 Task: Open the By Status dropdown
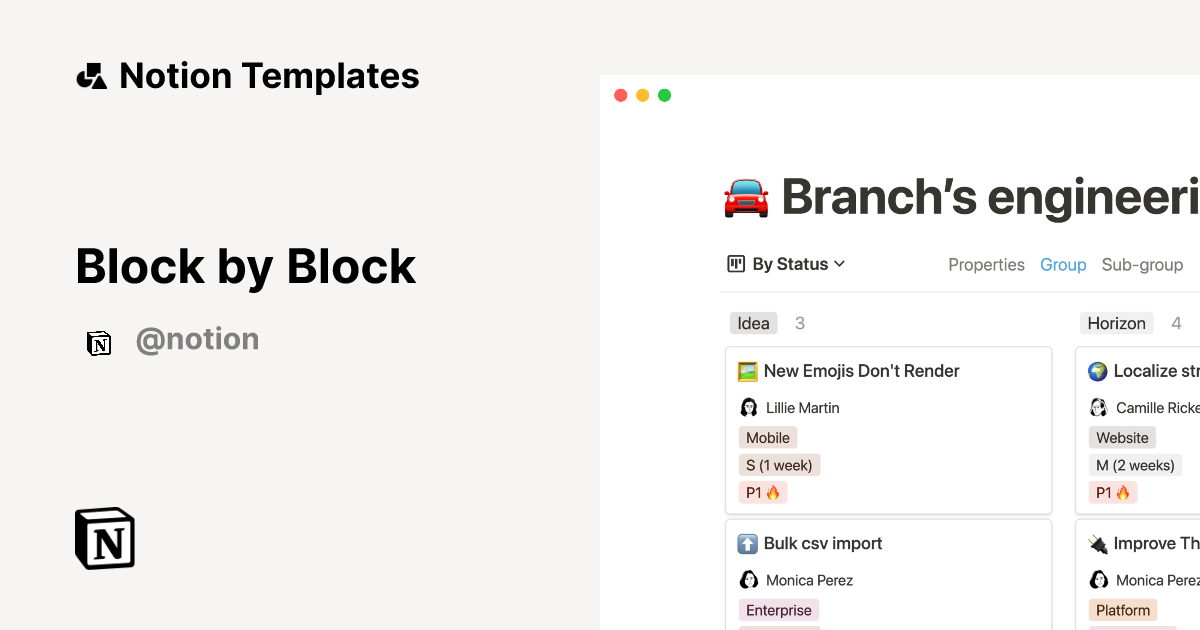[791, 263]
